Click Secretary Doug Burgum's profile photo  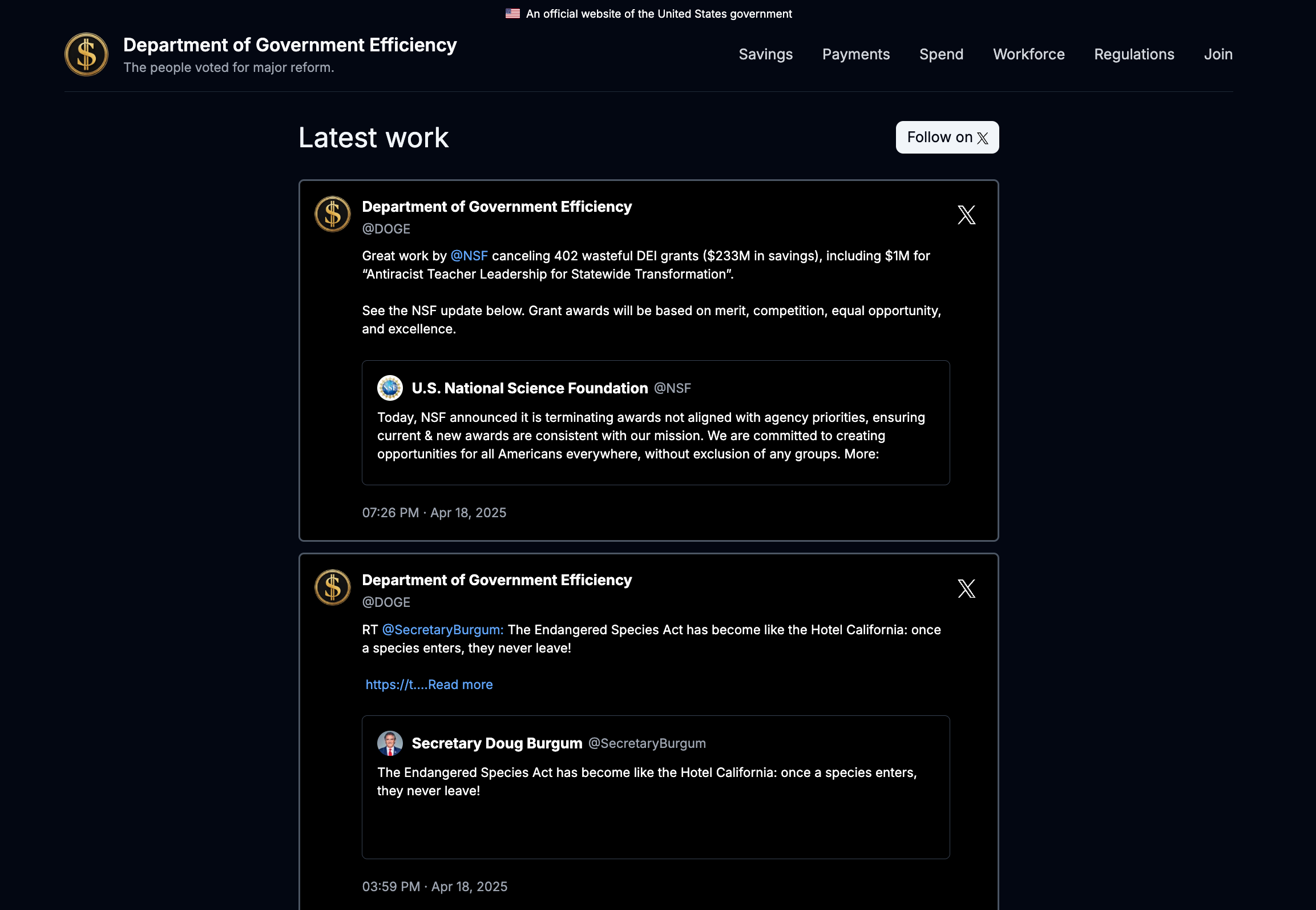(x=390, y=743)
